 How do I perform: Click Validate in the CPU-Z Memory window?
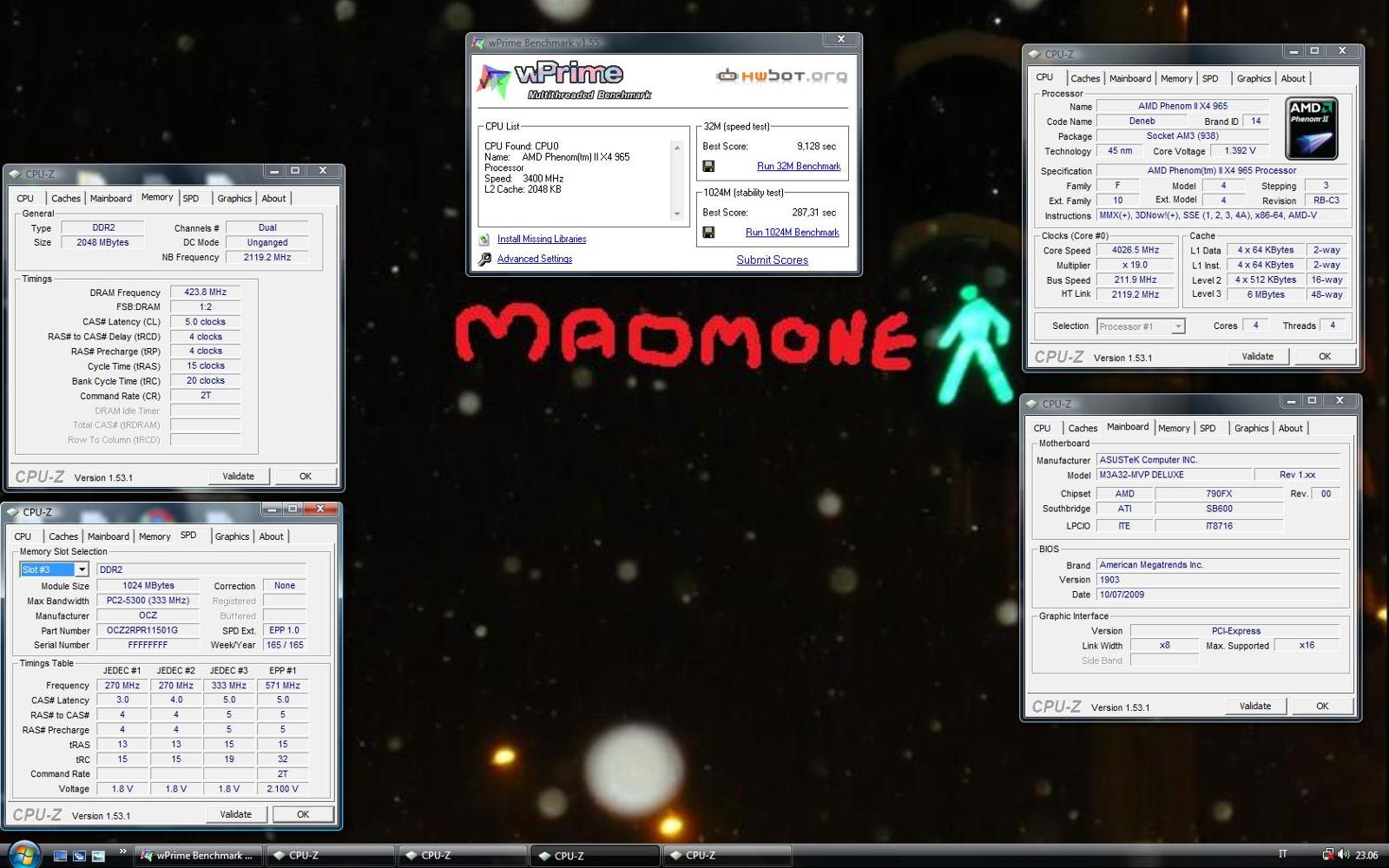click(x=239, y=477)
